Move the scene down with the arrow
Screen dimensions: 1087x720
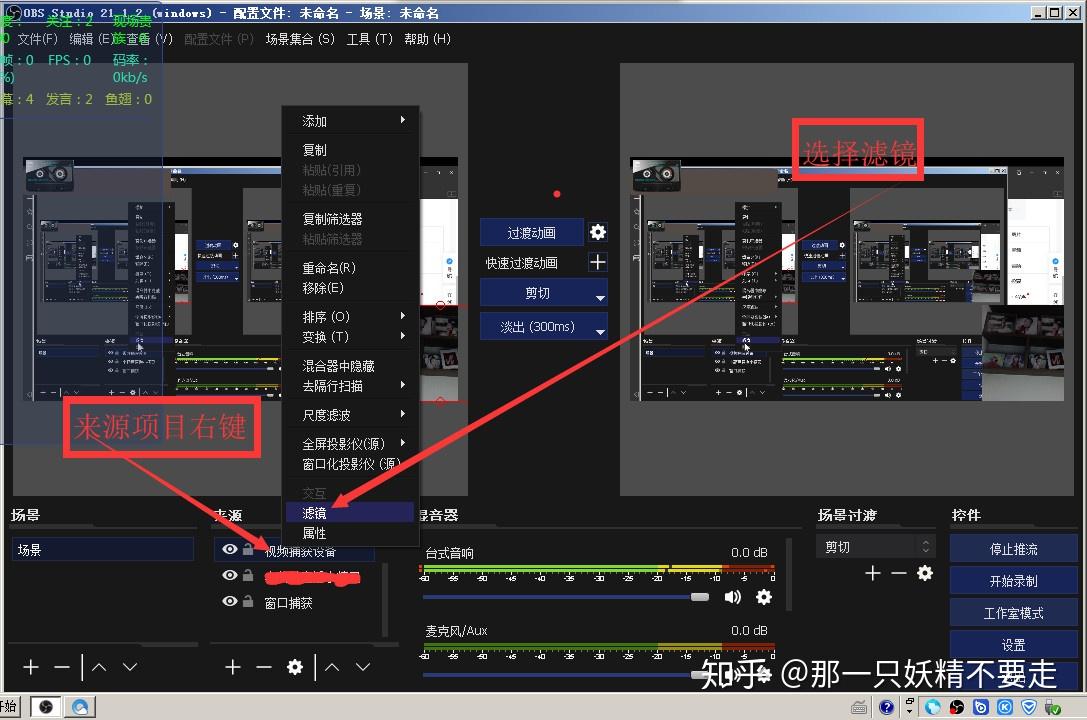pos(130,667)
